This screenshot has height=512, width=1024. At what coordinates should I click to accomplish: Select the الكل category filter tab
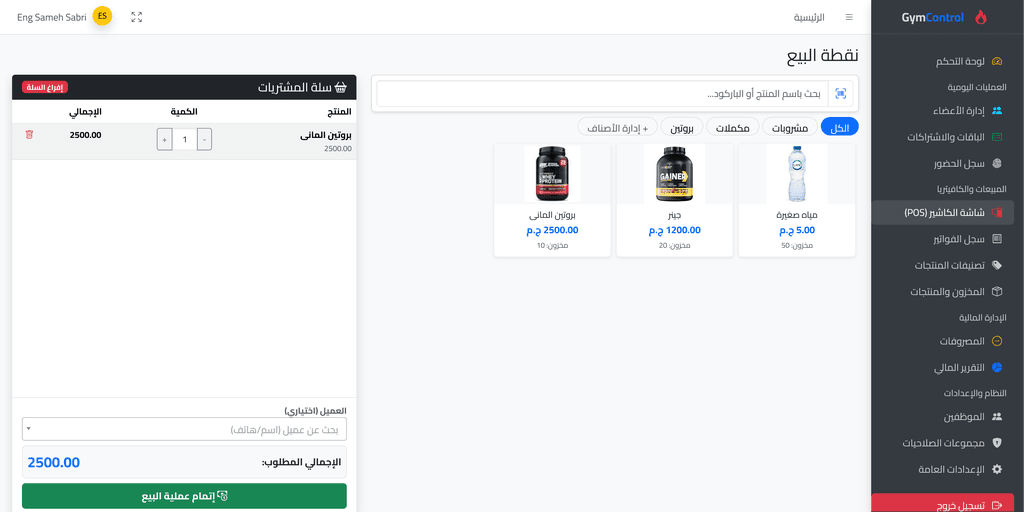[x=839, y=127]
